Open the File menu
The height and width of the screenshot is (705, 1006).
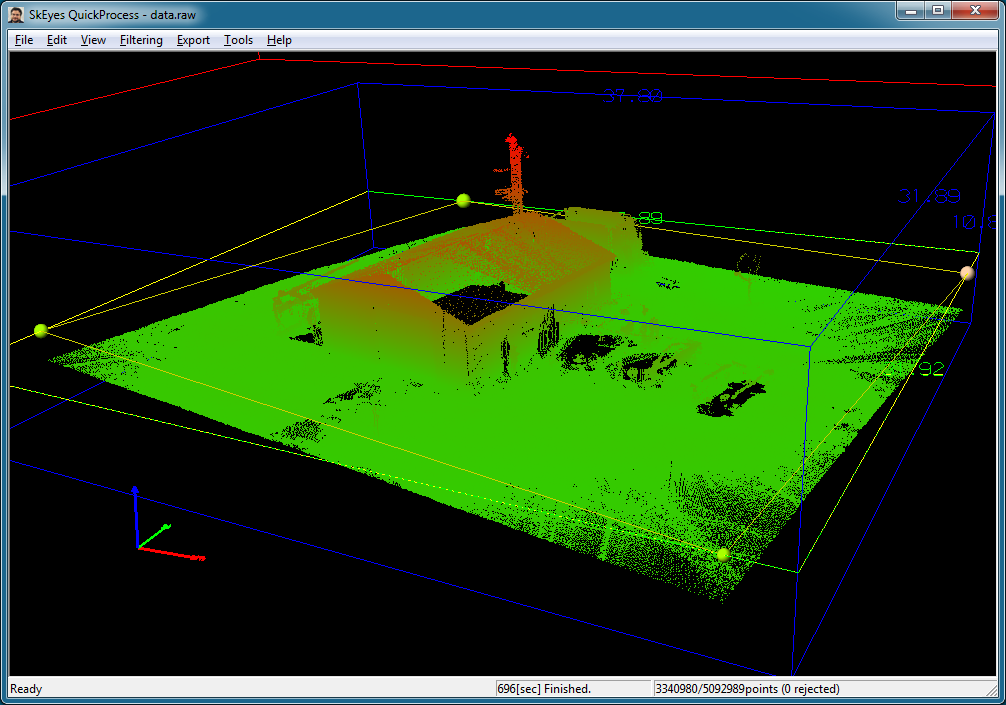coord(24,40)
